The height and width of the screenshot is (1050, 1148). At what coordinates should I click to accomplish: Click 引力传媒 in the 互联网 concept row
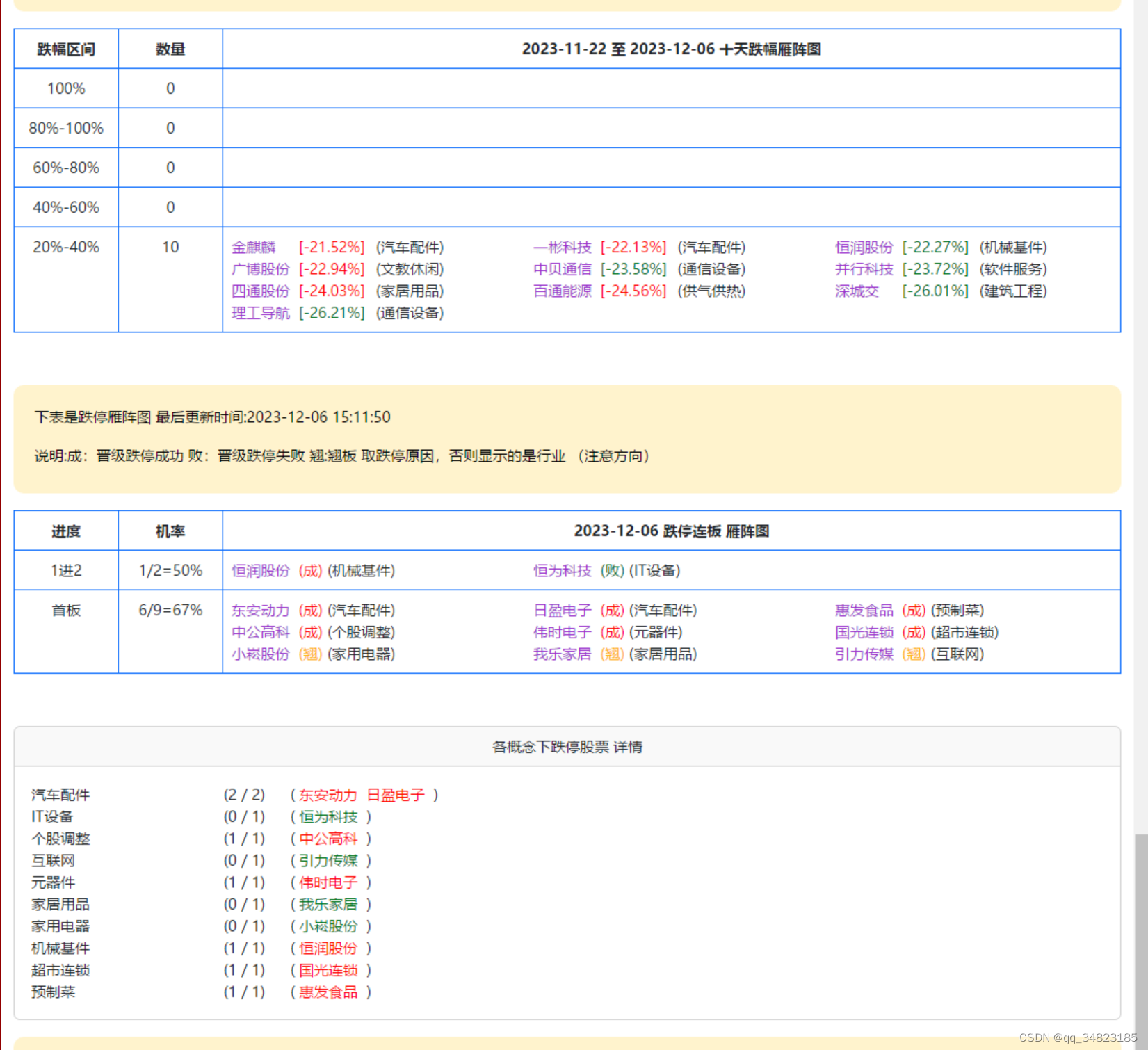click(x=328, y=861)
